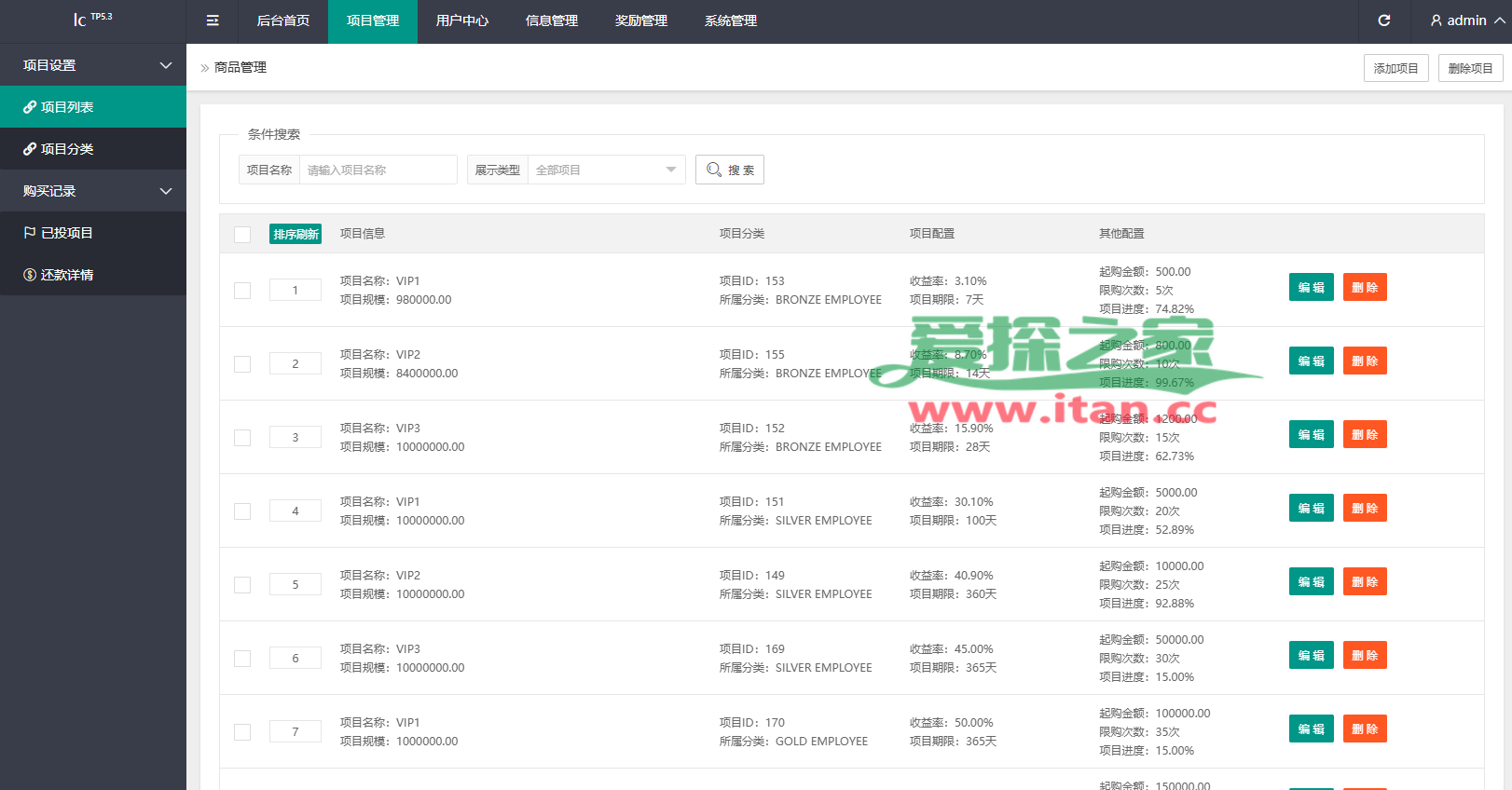Delete project ID 155

tap(1365, 361)
